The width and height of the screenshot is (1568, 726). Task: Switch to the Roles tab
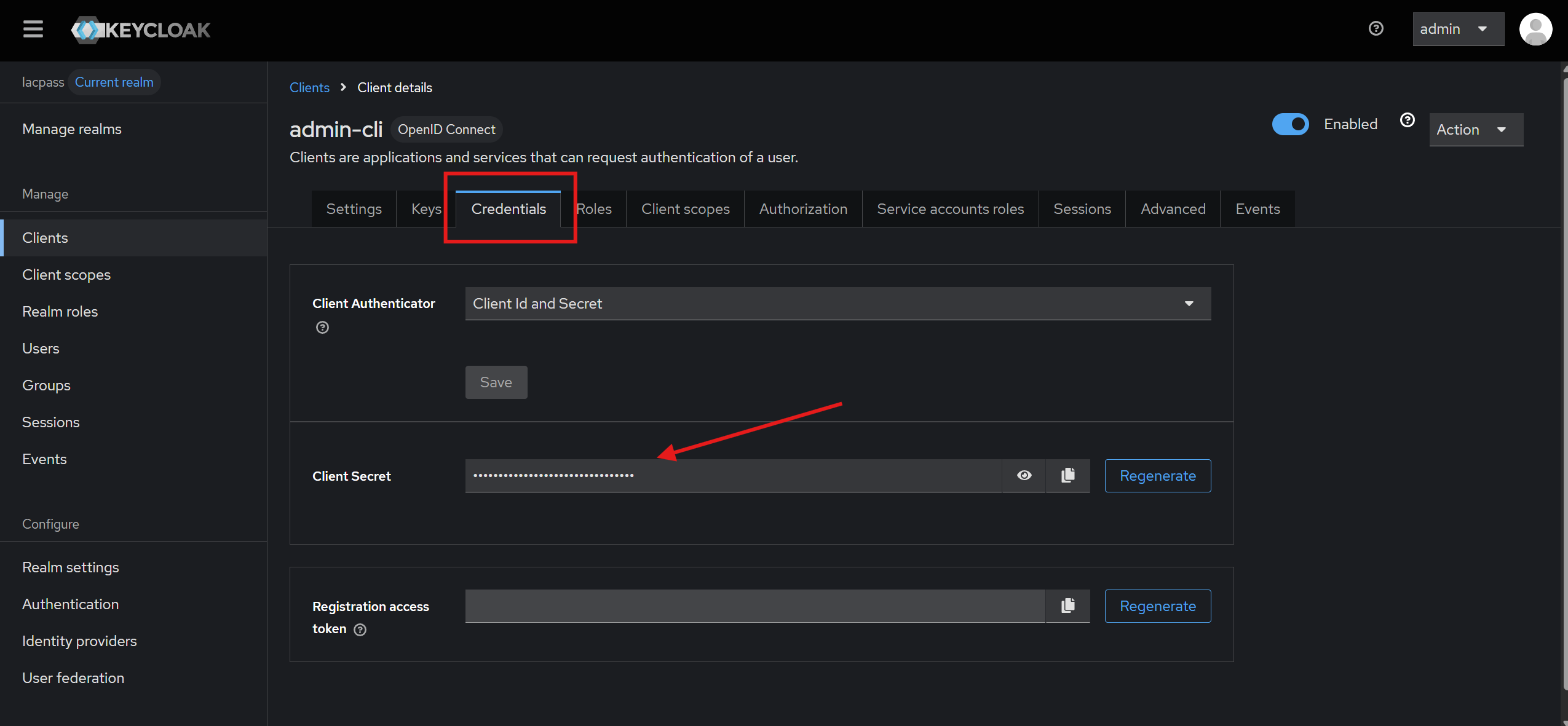pos(594,209)
